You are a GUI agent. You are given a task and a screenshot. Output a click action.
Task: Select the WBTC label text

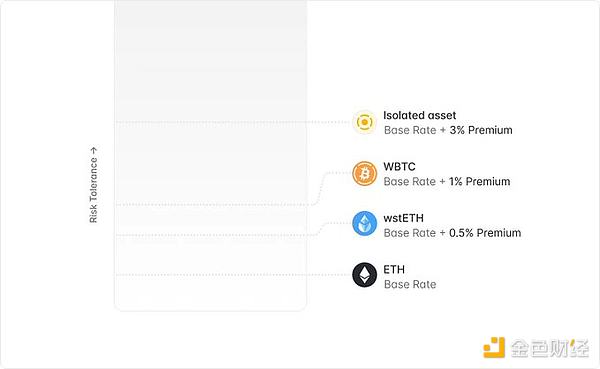tap(399, 167)
